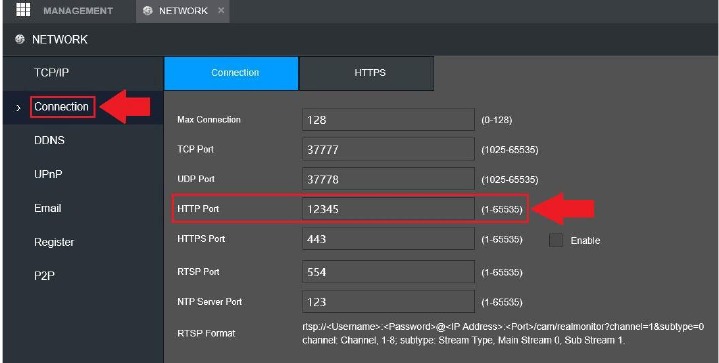This screenshot has width=719, height=363.
Task: Click the UDP Port label
Action: pyautogui.click(x=196, y=179)
